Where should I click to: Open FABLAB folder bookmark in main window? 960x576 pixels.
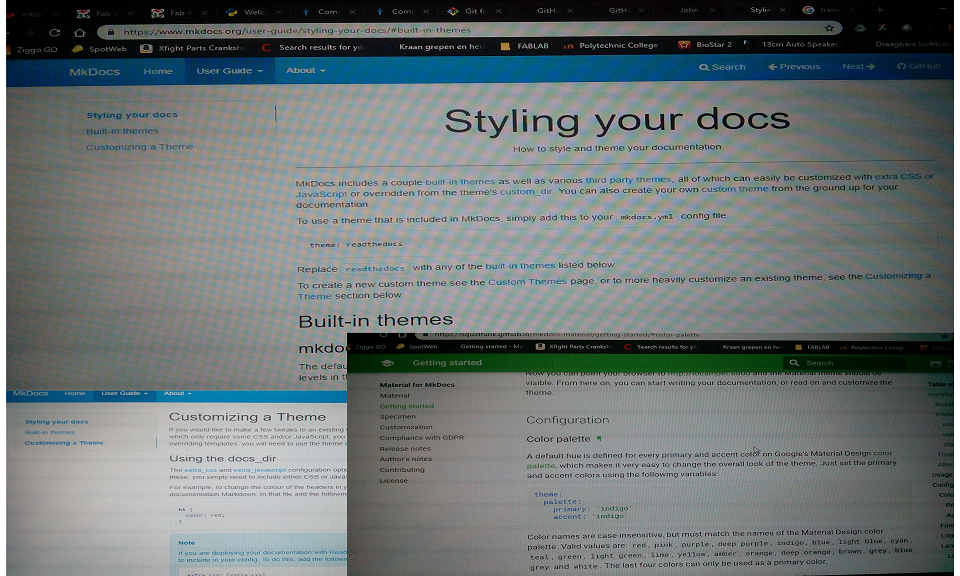pos(525,46)
